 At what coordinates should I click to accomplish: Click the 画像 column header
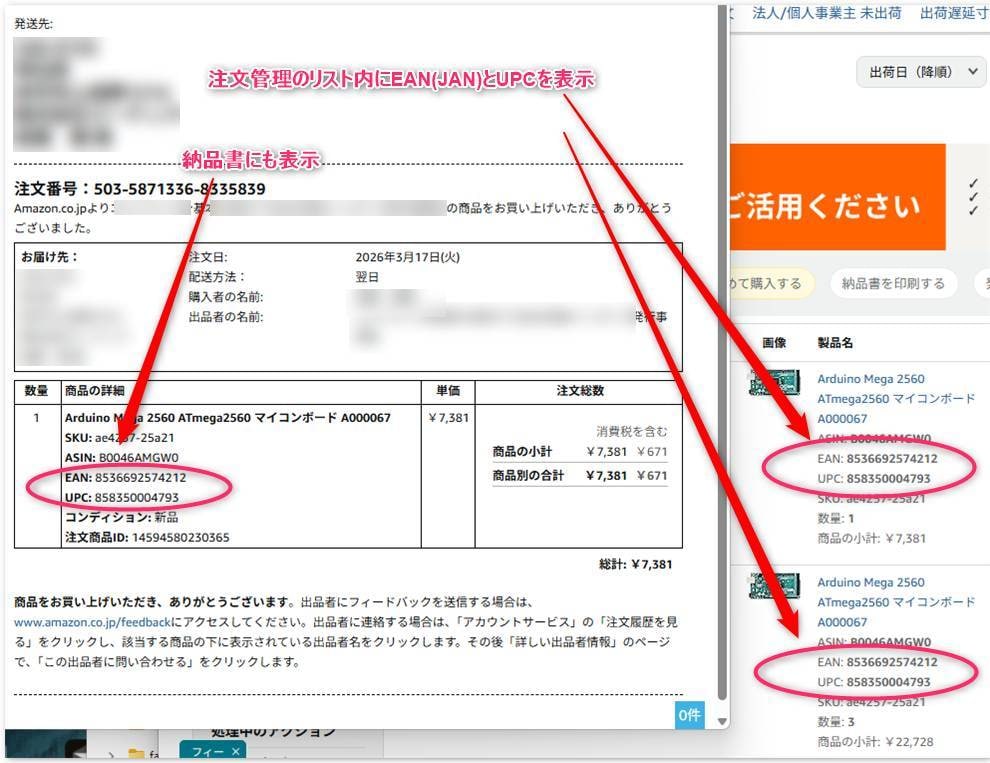(774, 343)
